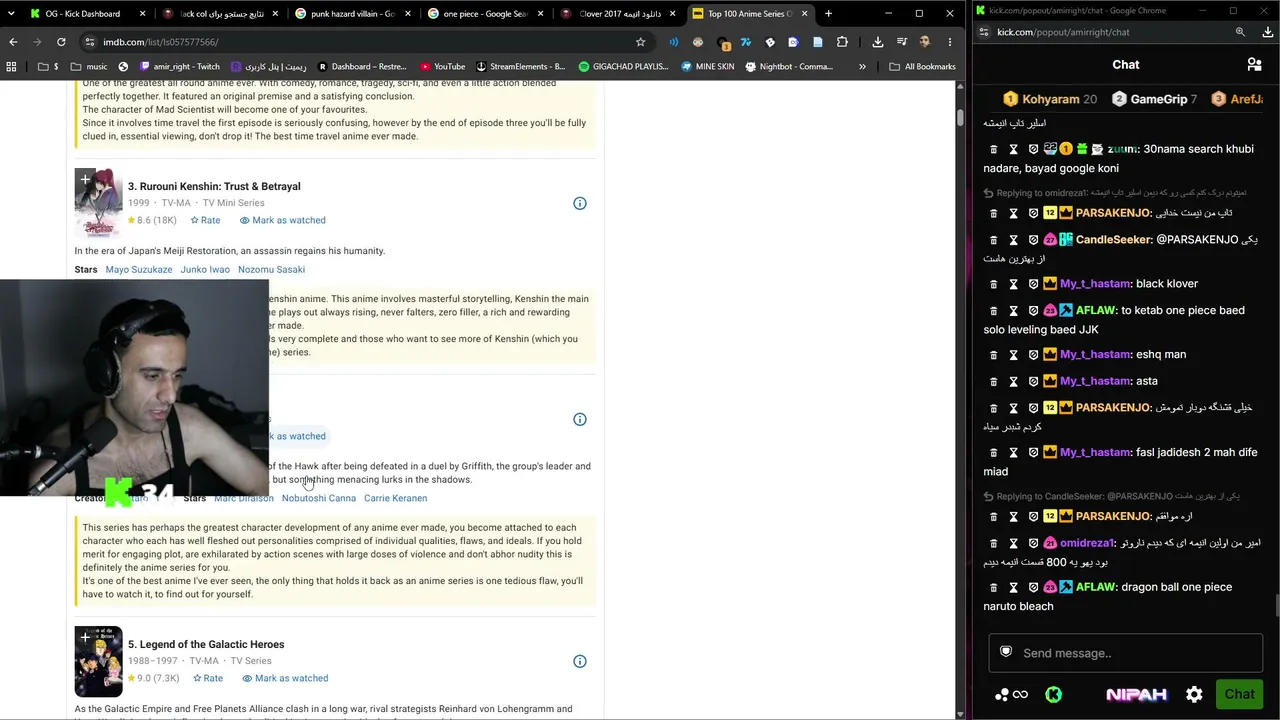The height and width of the screenshot is (720, 1280).
Task: Go back to the previous page
Action: coord(13,42)
